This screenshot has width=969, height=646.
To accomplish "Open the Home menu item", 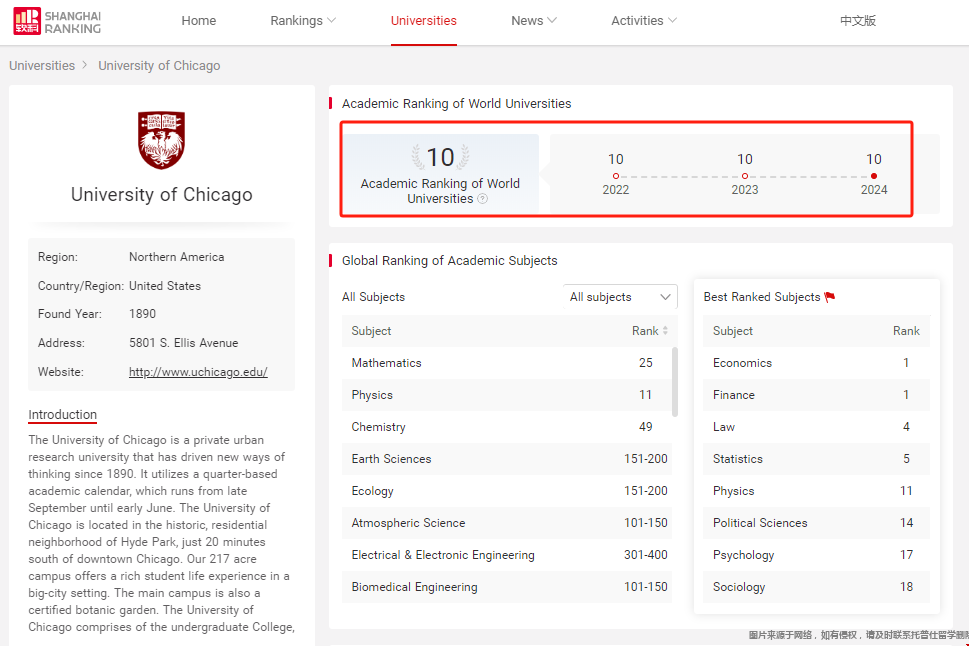I will (198, 20).
